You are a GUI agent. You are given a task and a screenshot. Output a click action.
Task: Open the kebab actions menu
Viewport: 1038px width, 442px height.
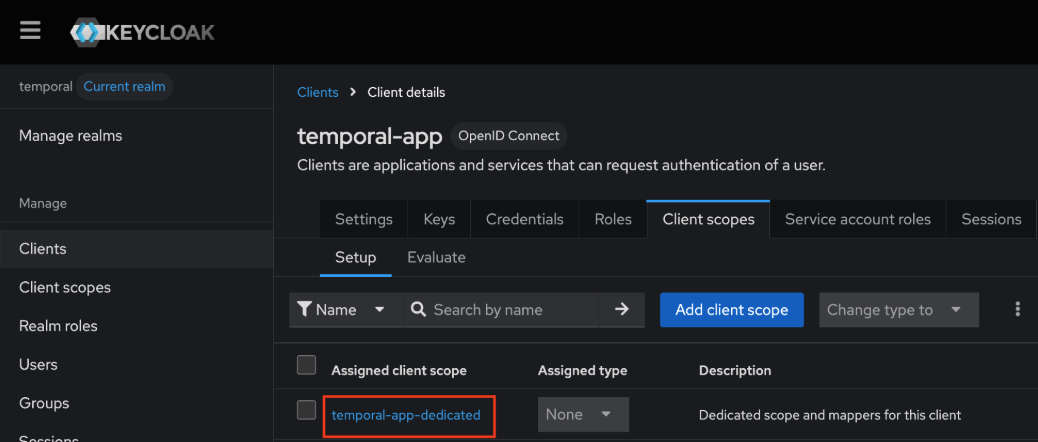pyautogui.click(x=1017, y=310)
